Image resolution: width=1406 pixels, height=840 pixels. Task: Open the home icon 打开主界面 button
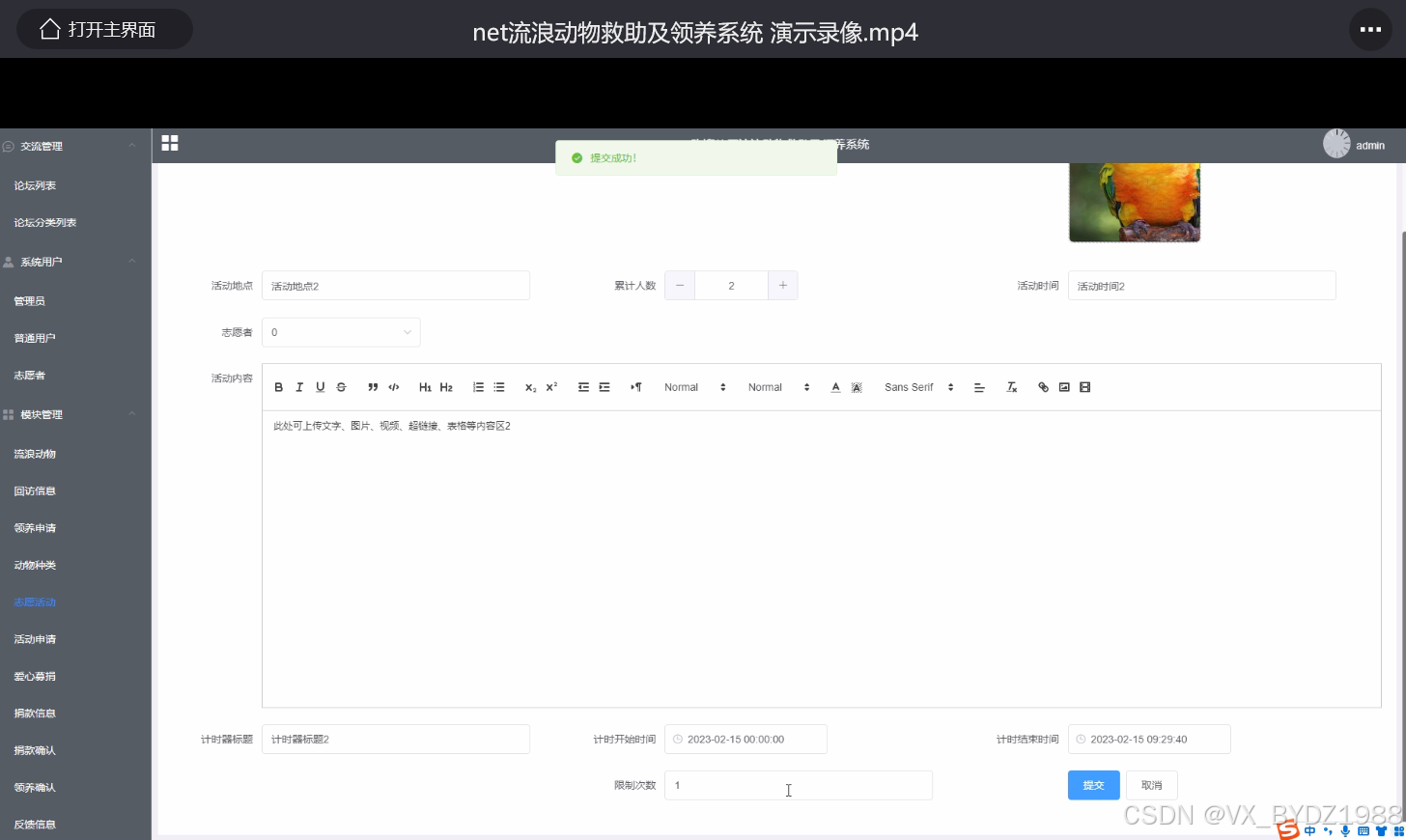[104, 29]
